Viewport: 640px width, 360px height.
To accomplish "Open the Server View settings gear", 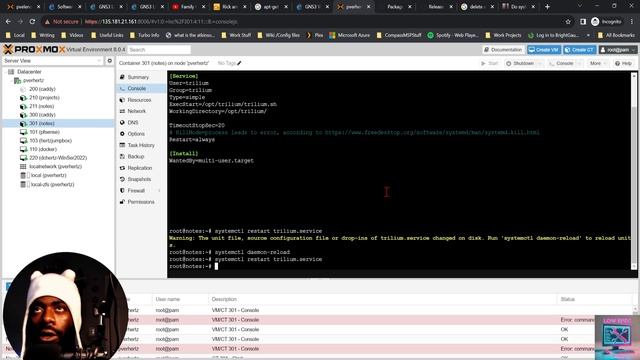I will pyautogui.click(x=109, y=61).
